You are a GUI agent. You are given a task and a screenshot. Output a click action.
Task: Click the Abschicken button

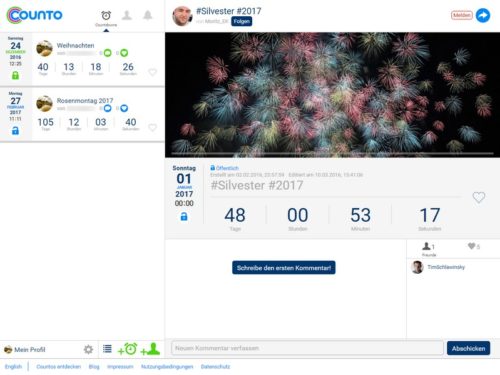[x=468, y=348]
